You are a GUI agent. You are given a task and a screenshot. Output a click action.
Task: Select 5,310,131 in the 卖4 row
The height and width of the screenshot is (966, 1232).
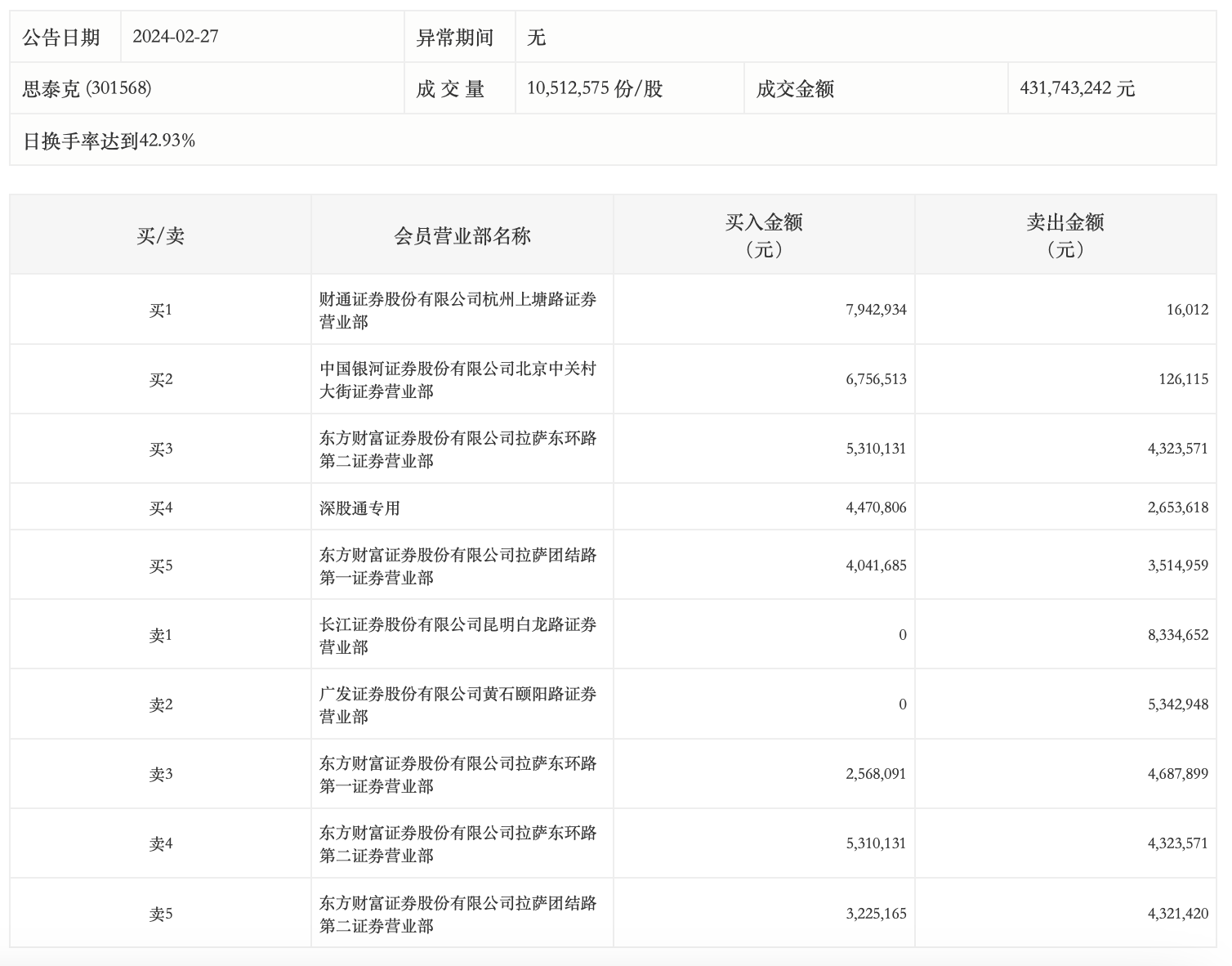click(876, 844)
